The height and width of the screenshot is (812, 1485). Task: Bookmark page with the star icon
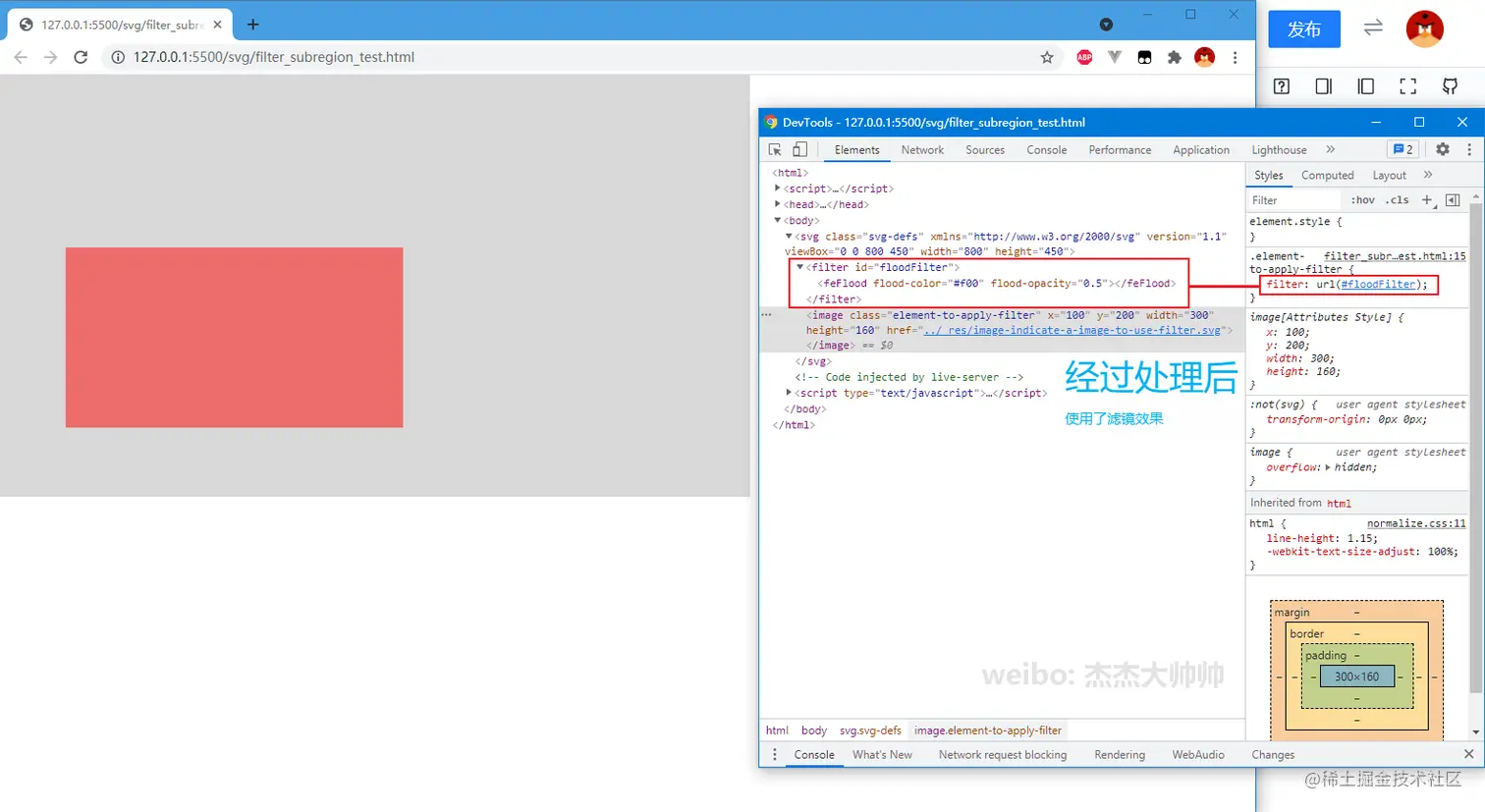click(1047, 57)
